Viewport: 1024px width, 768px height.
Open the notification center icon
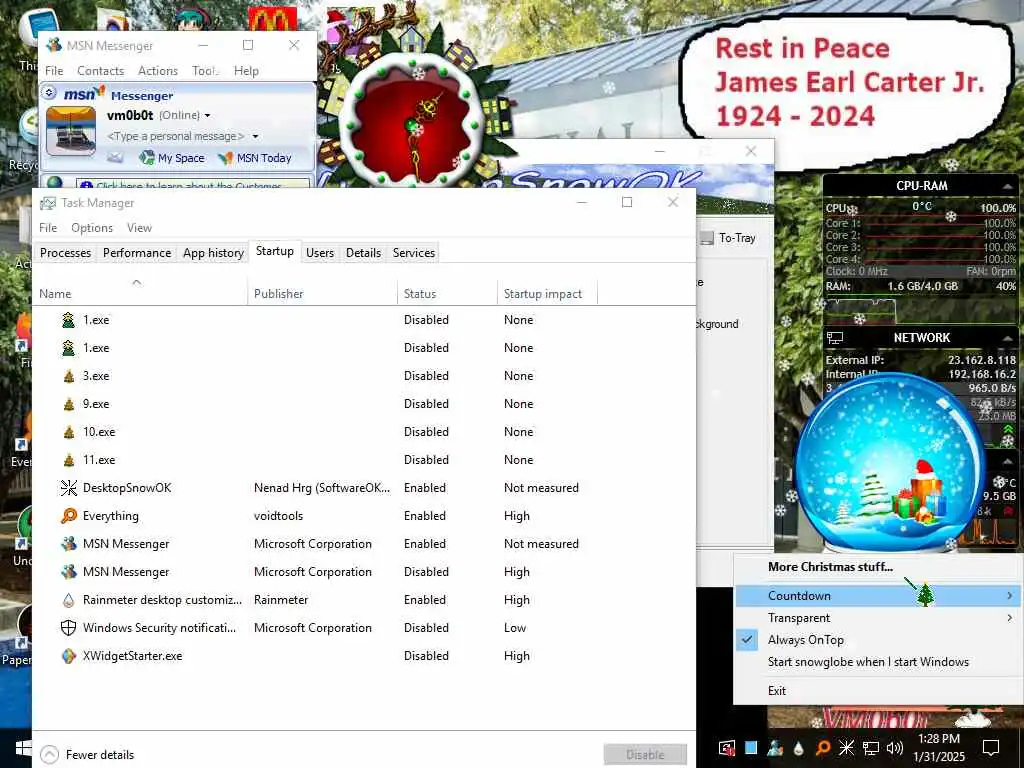(x=991, y=748)
